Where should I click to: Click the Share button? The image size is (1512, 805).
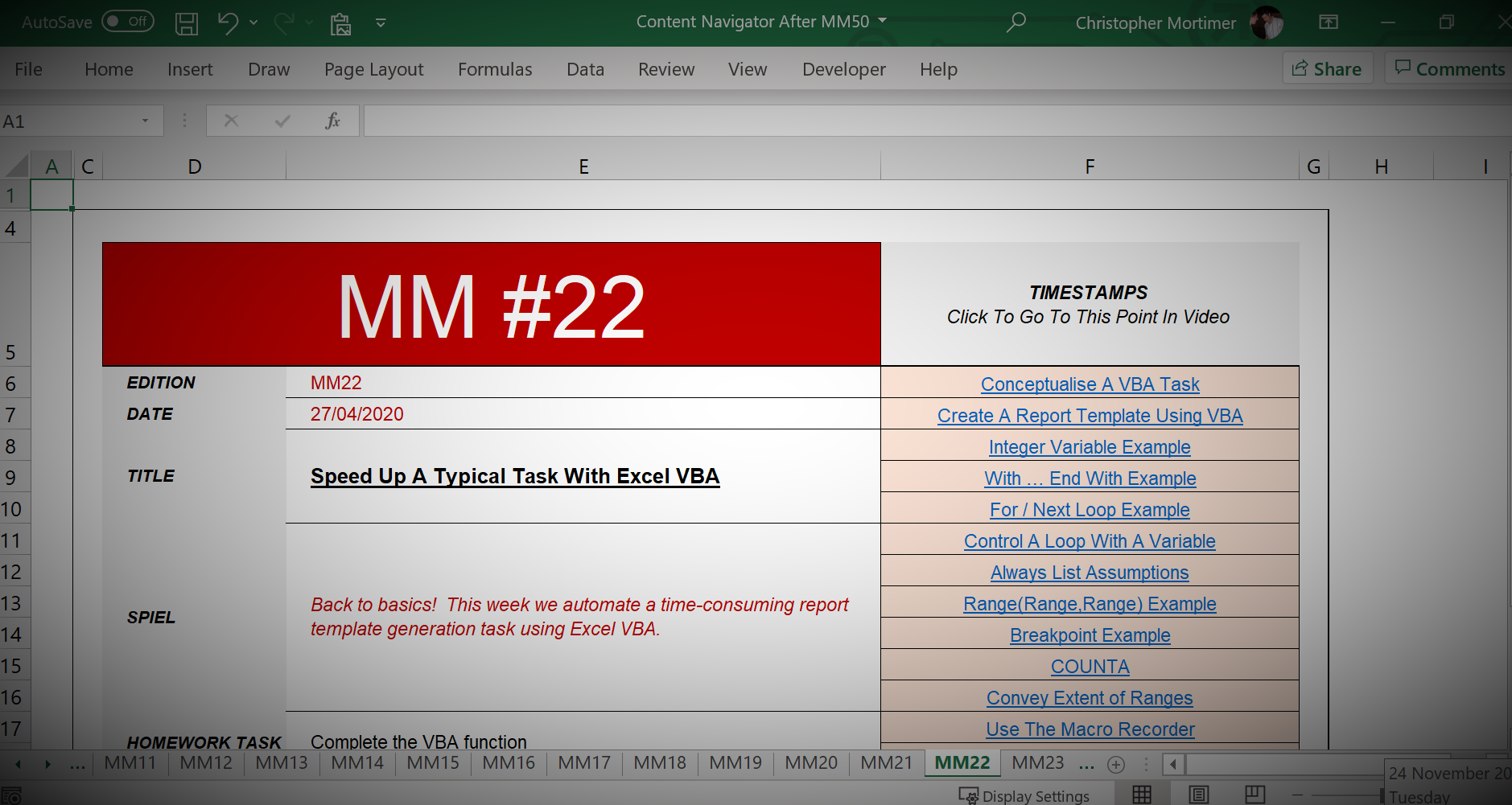[1327, 69]
